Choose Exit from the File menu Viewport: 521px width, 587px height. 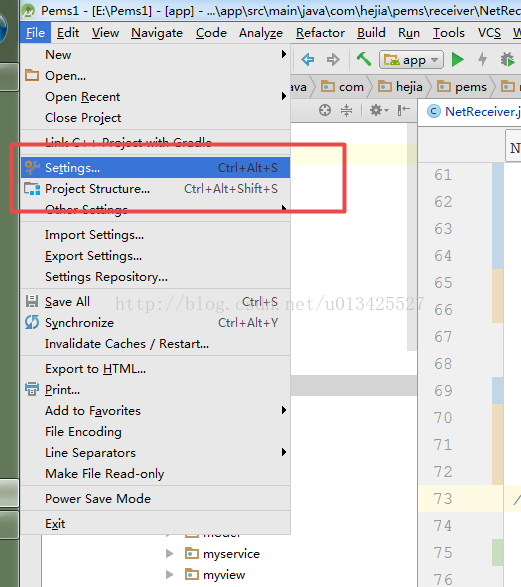155,524
